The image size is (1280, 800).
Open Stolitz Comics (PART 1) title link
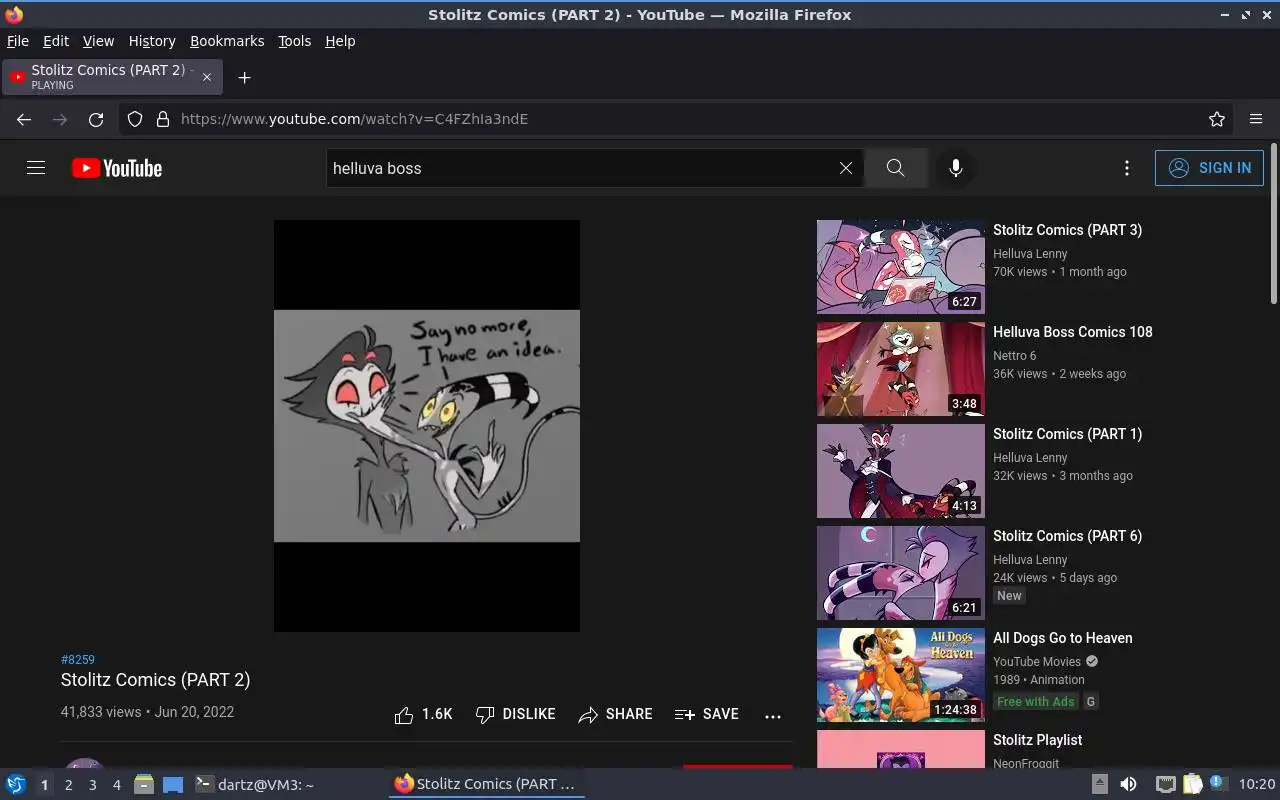tap(1067, 434)
